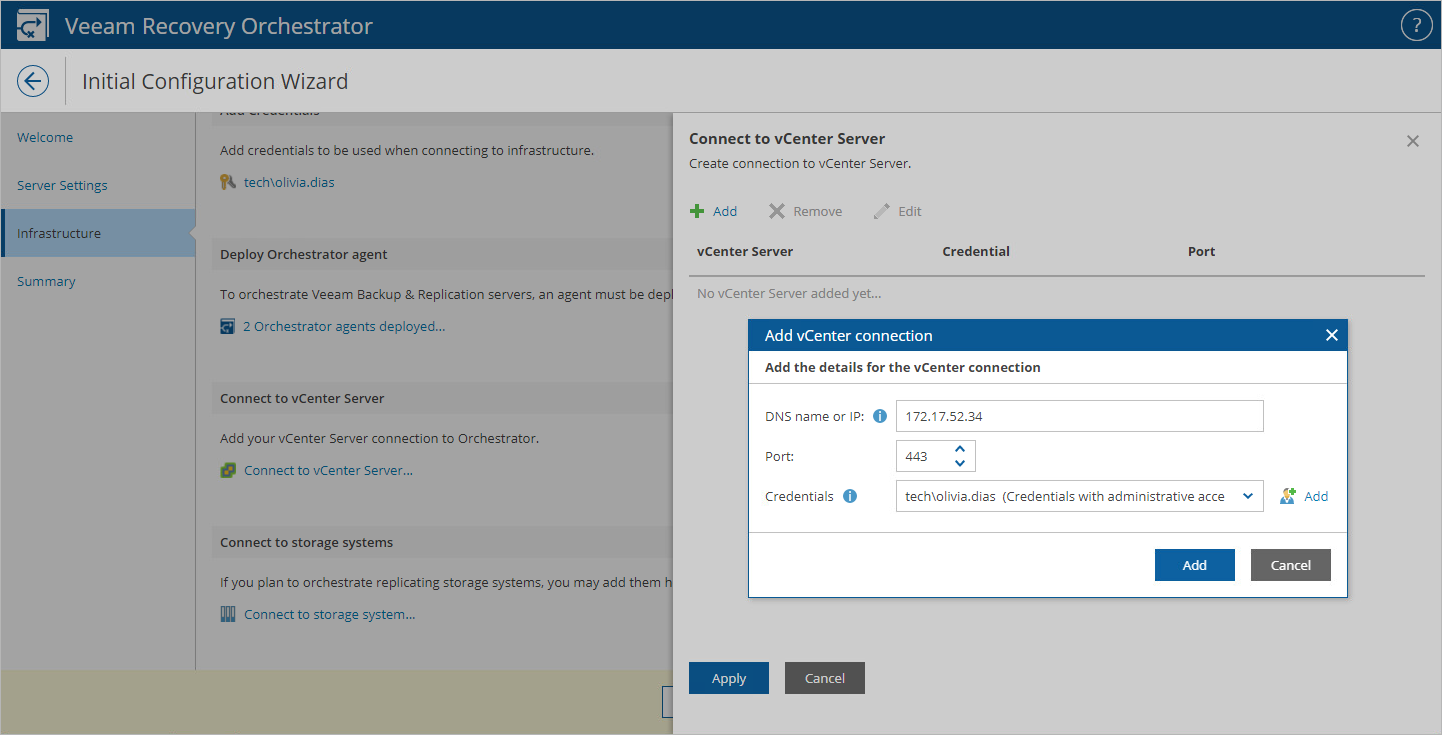This screenshot has width=1442, height=735.
Task: Click the back arrow in the wizard header
Action: click(32, 80)
